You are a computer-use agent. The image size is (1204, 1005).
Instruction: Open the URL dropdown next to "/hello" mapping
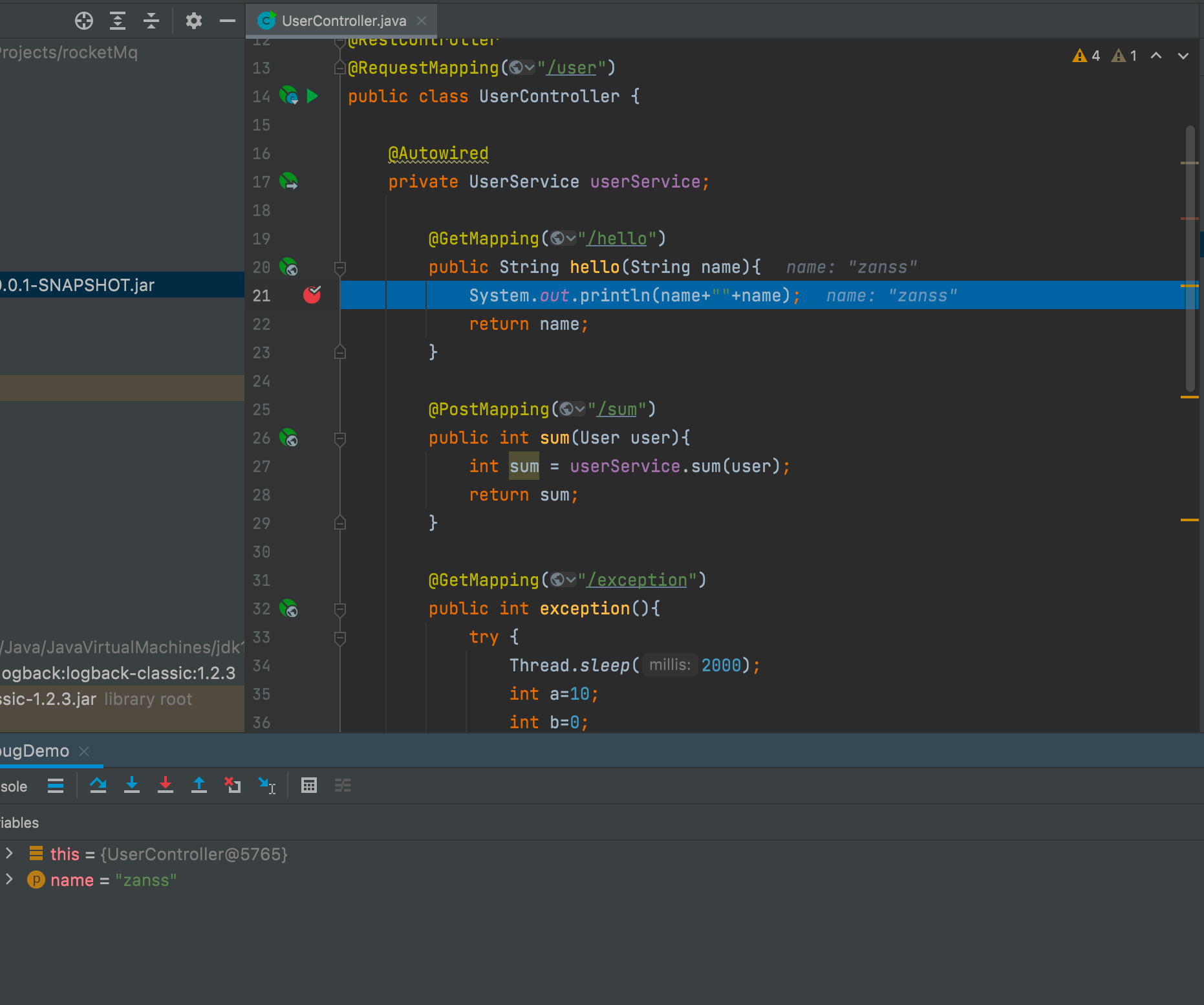(x=564, y=239)
